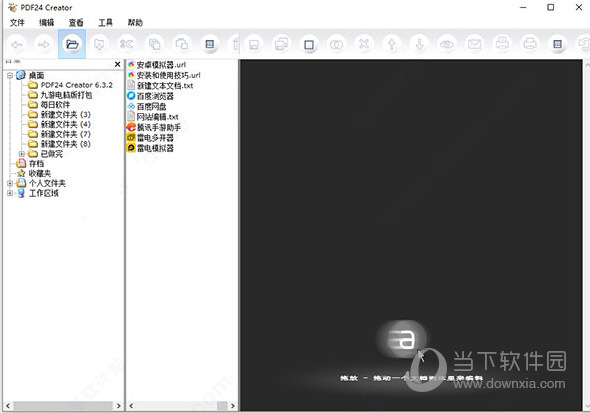
Task: Click the 收藏夹 star icon
Action: (x=21, y=173)
